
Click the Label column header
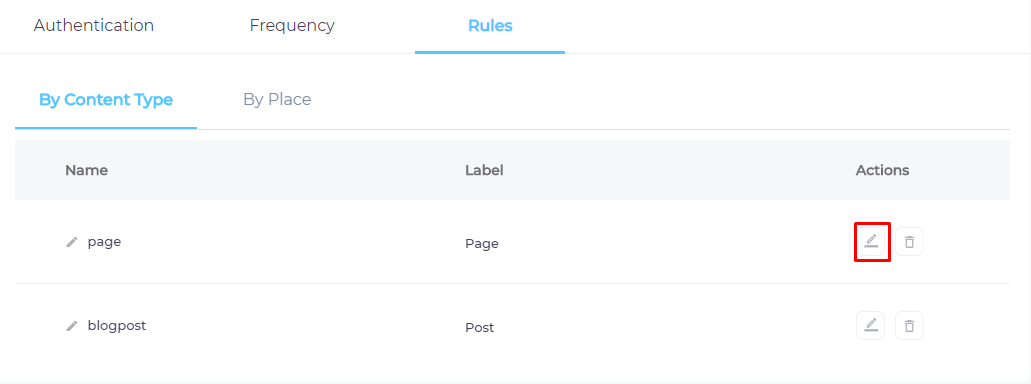[484, 170]
